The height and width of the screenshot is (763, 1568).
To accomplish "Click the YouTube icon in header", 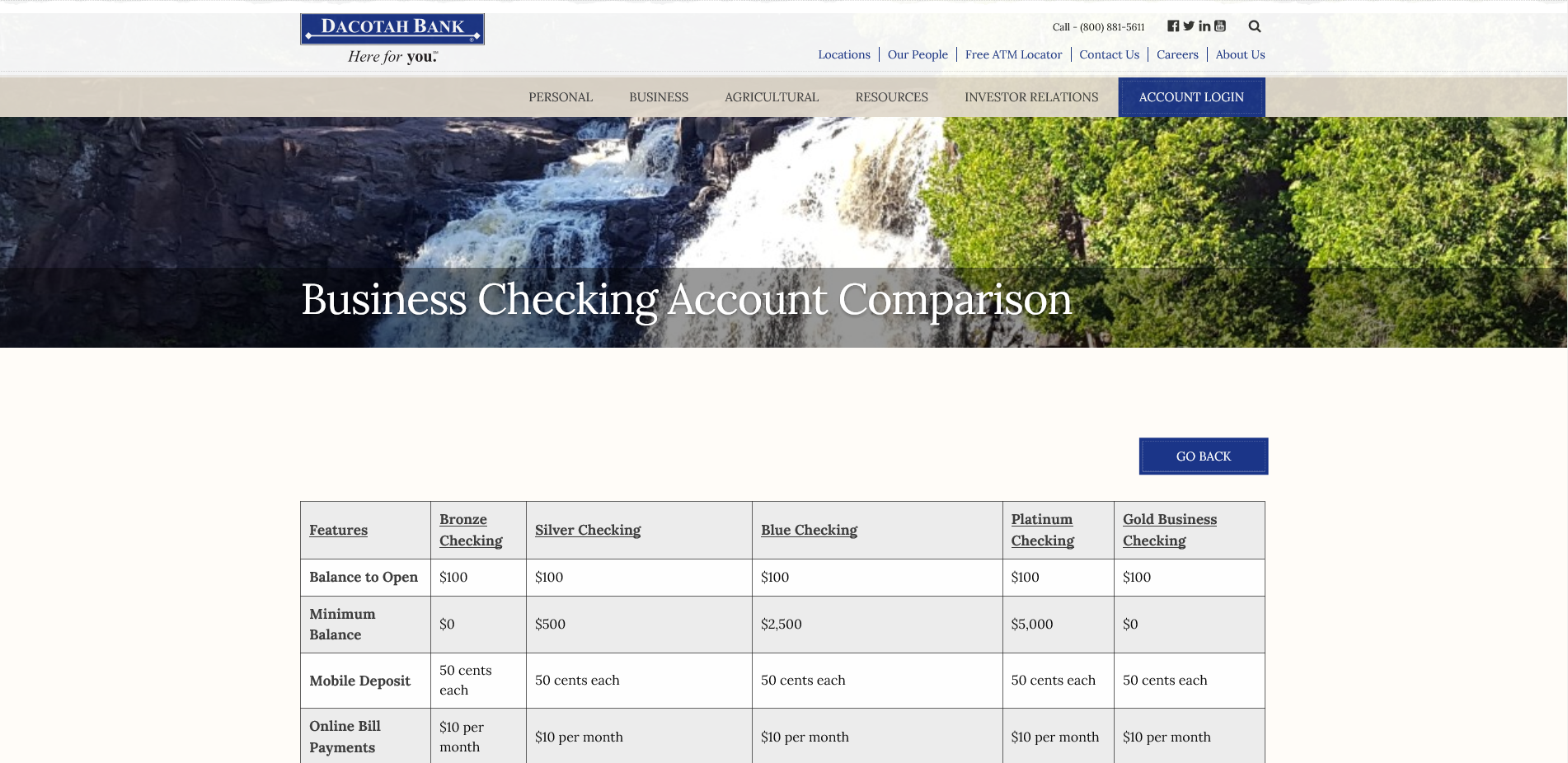I will click(x=1220, y=26).
